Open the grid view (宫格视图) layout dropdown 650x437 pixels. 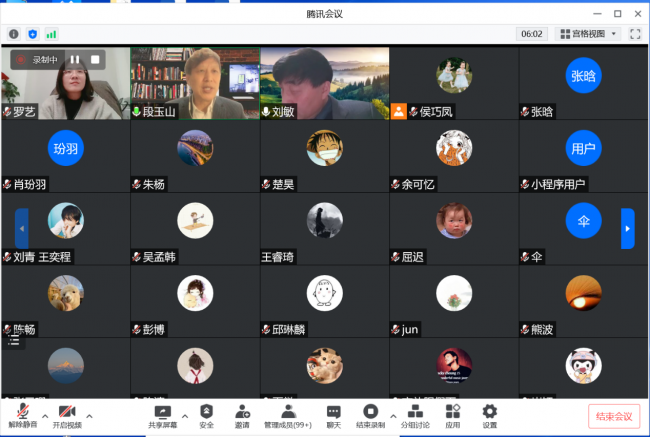coord(588,34)
